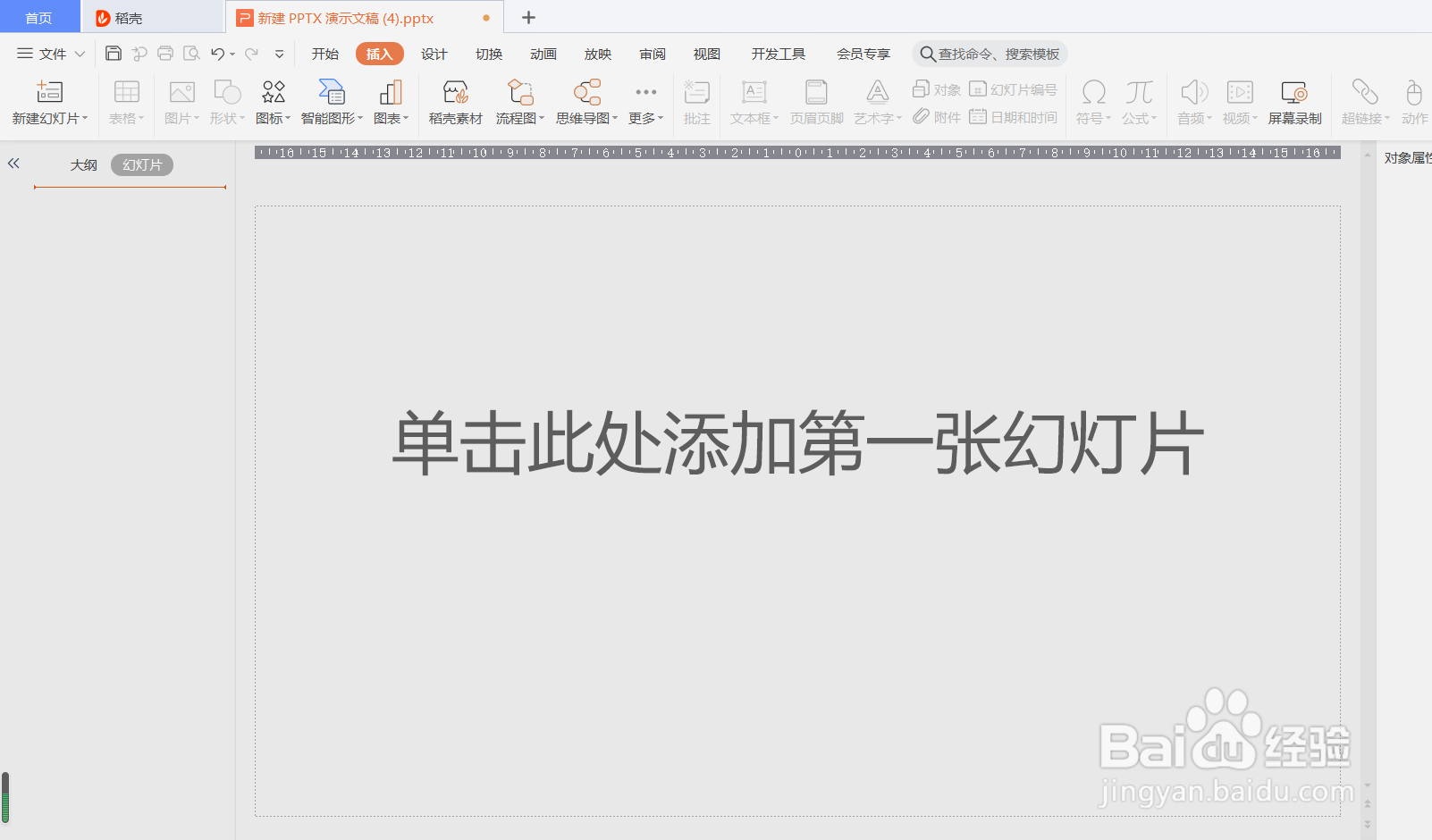Click the Shapes (形状) icon
The height and width of the screenshot is (840, 1432).
228,92
